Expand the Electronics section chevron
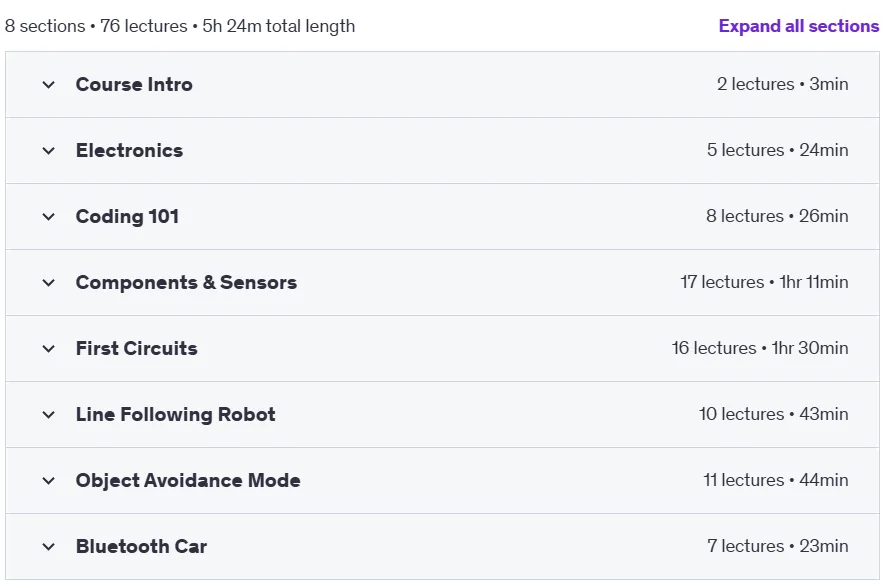884x585 pixels. pyautogui.click(x=48, y=151)
